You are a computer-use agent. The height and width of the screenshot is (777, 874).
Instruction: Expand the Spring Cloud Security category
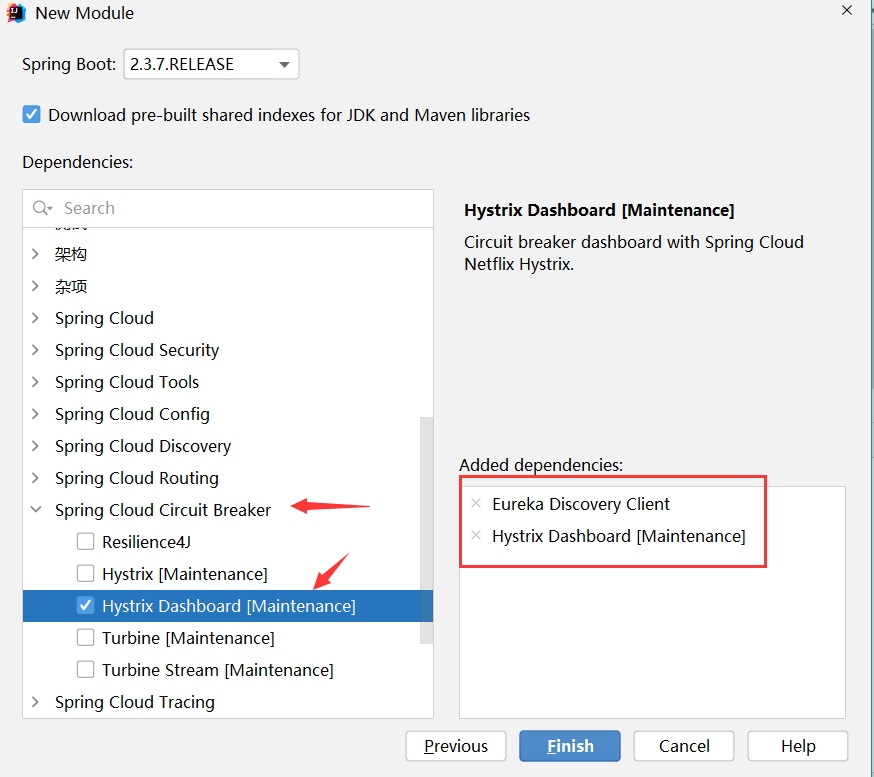[35, 350]
